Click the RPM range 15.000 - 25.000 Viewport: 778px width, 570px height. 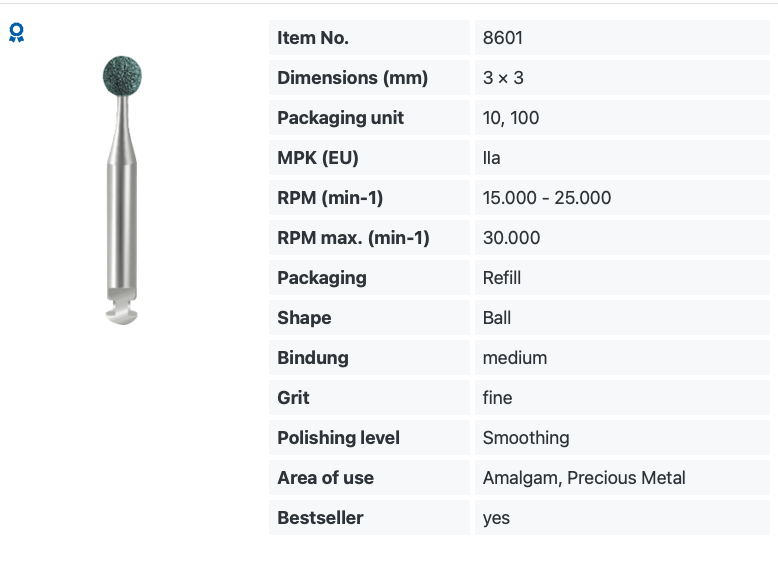[547, 197]
